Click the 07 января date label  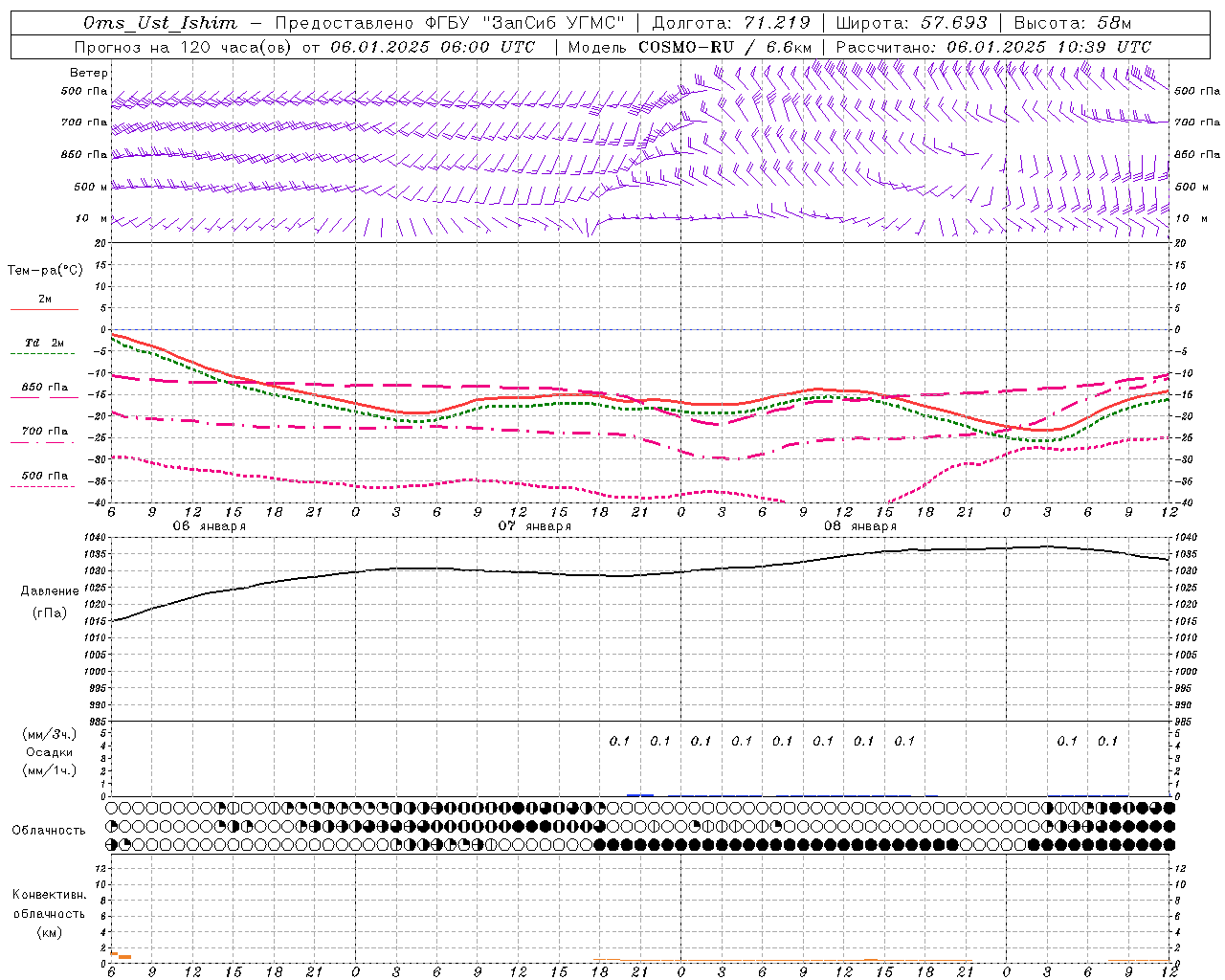coord(534,526)
